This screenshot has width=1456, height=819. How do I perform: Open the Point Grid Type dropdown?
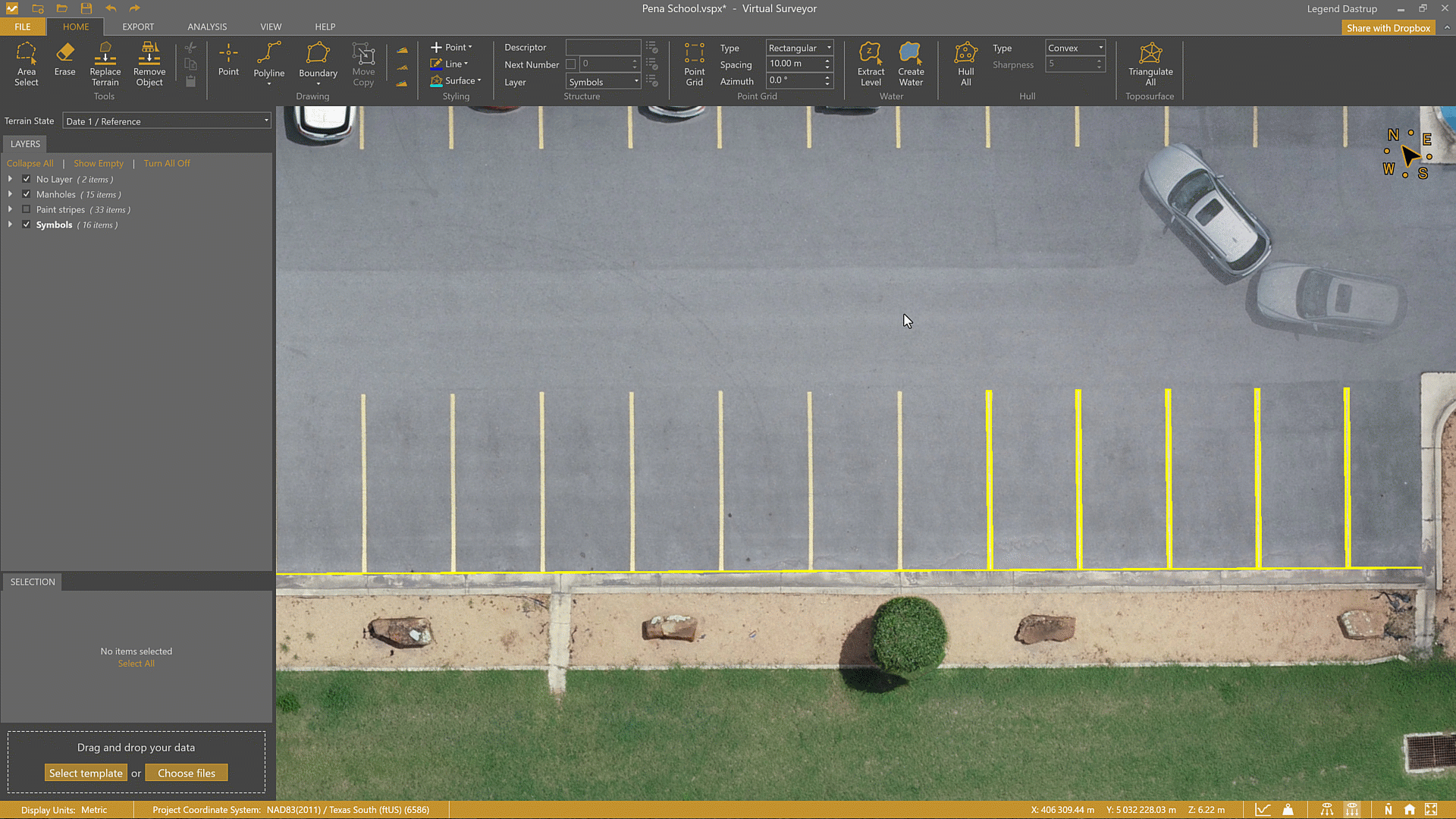coord(799,48)
